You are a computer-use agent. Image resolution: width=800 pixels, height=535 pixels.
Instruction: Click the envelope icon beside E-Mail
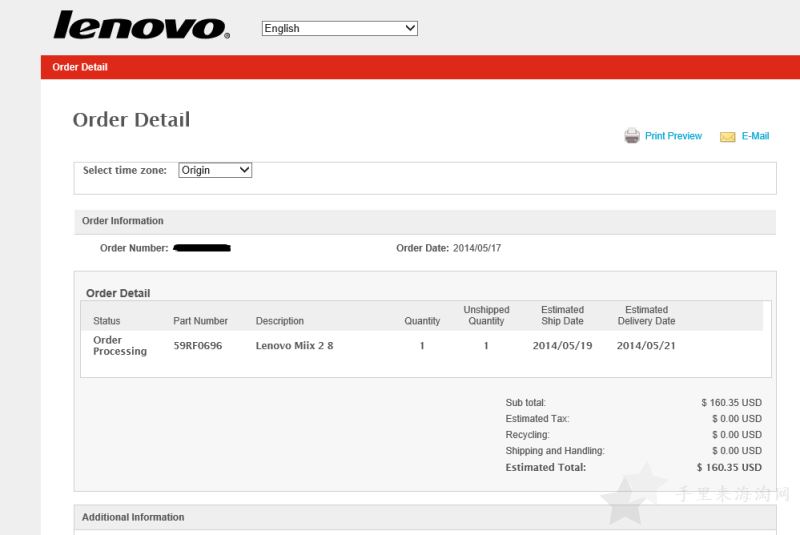(728, 137)
